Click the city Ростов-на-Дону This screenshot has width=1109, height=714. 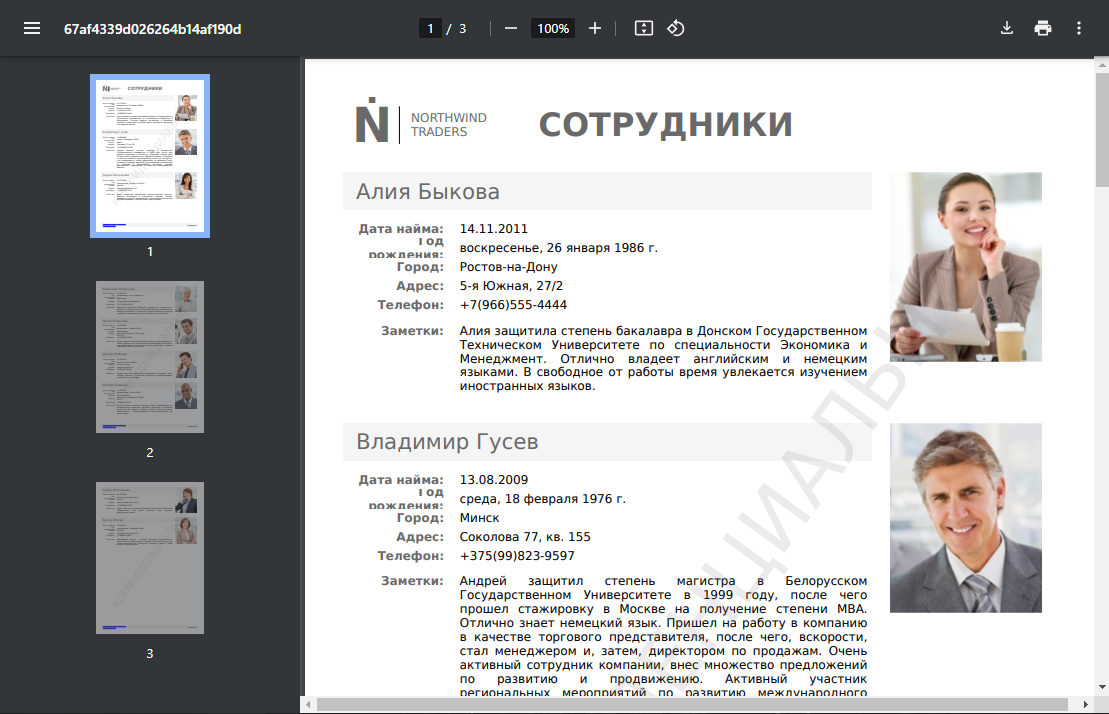coord(509,267)
